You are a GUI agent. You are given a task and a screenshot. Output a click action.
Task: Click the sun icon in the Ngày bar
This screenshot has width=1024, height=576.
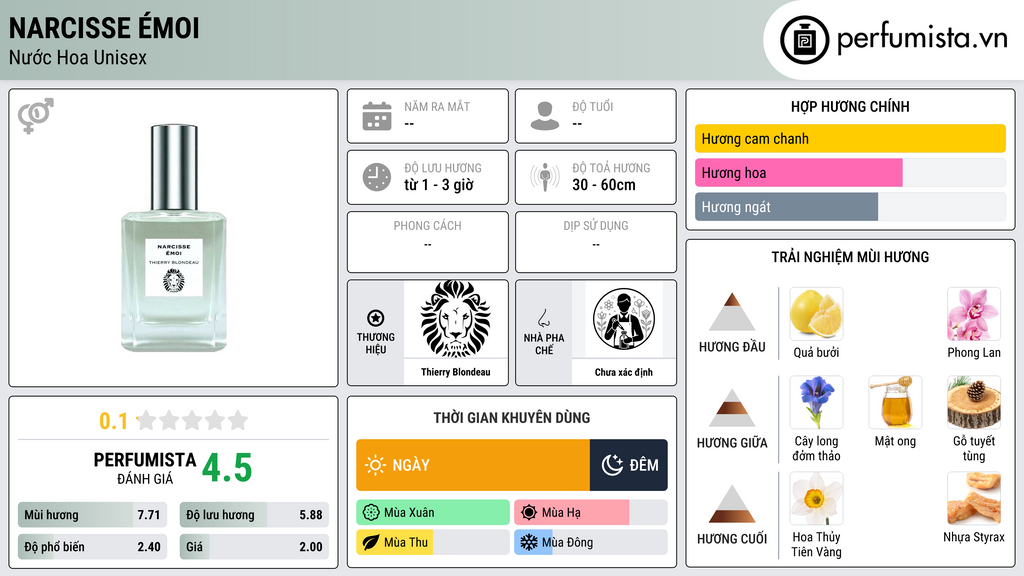[375, 465]
